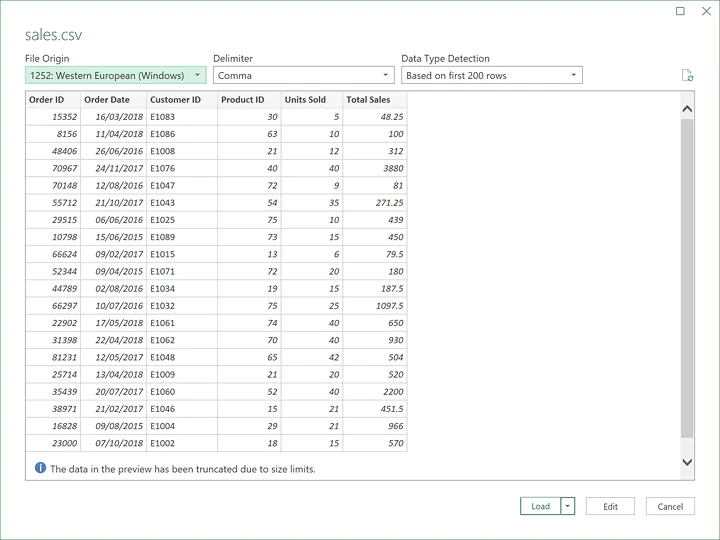Click Total Sales cell 1097.5

375,306
